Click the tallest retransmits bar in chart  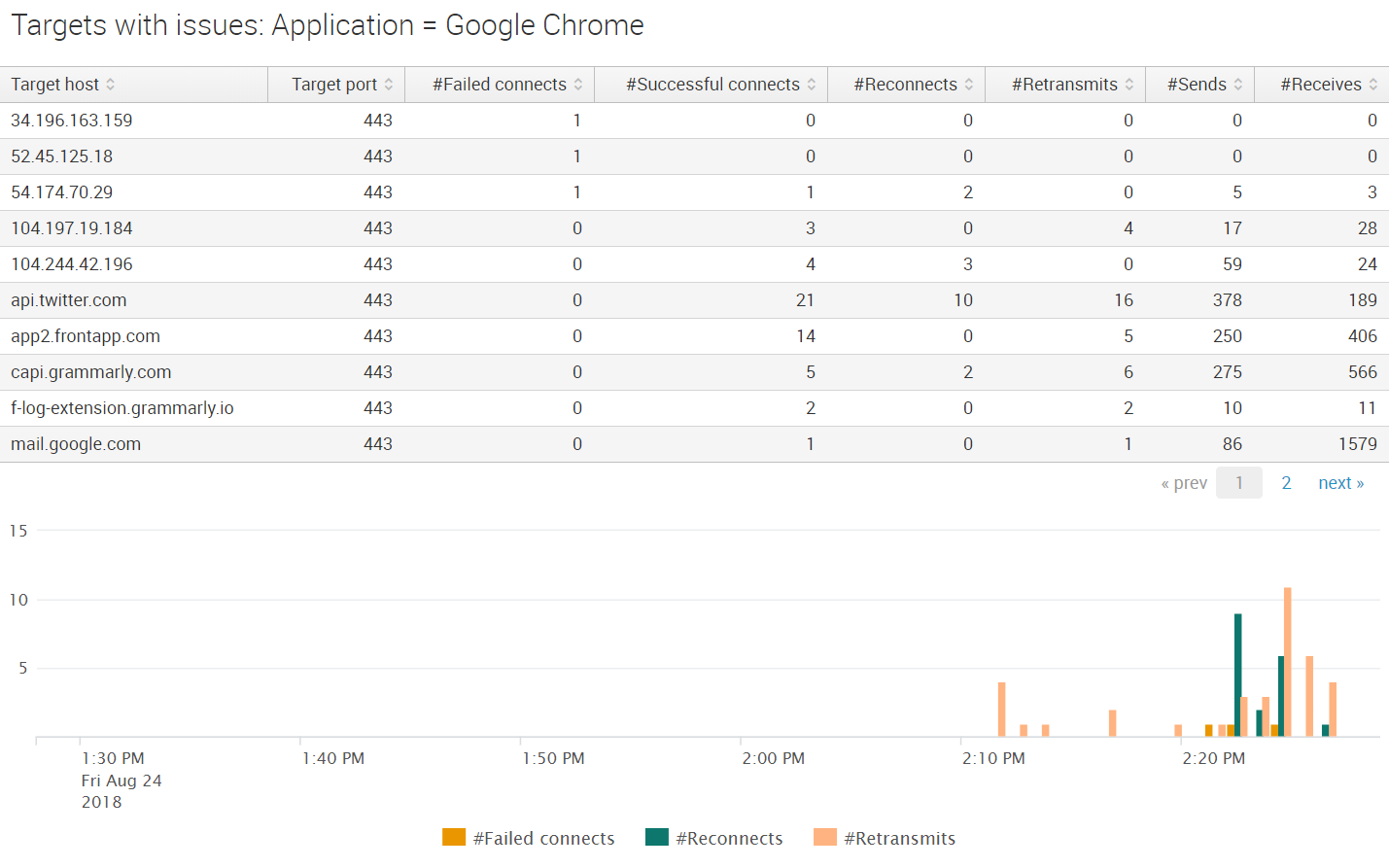click(1288, 661)
